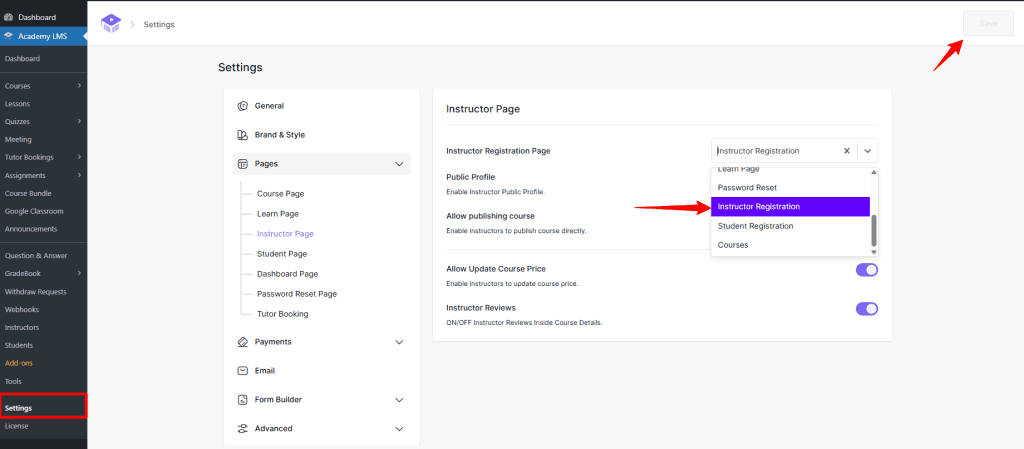
Task: Collapse the Pages section chevron
Action: 400,164
